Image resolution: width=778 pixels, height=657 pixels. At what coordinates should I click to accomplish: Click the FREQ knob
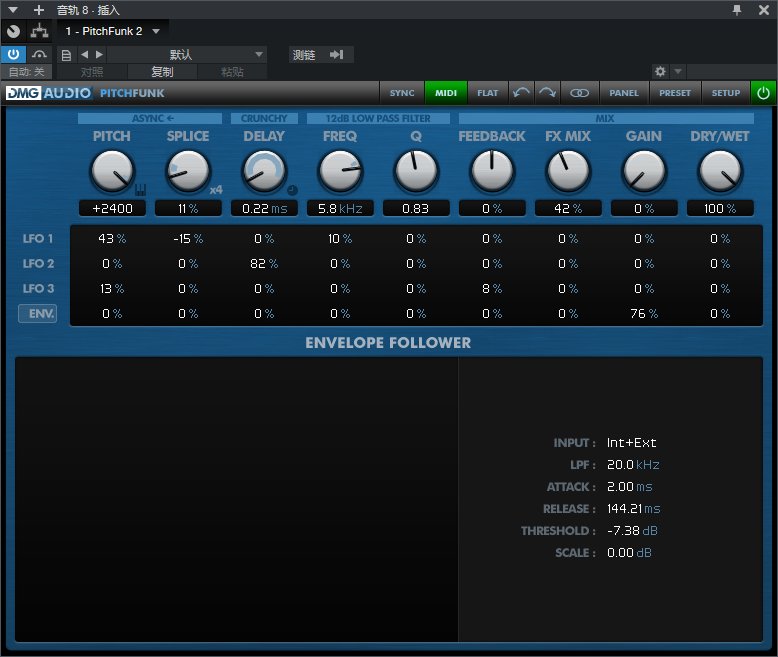pyautogui.click(x=340, y=171)
